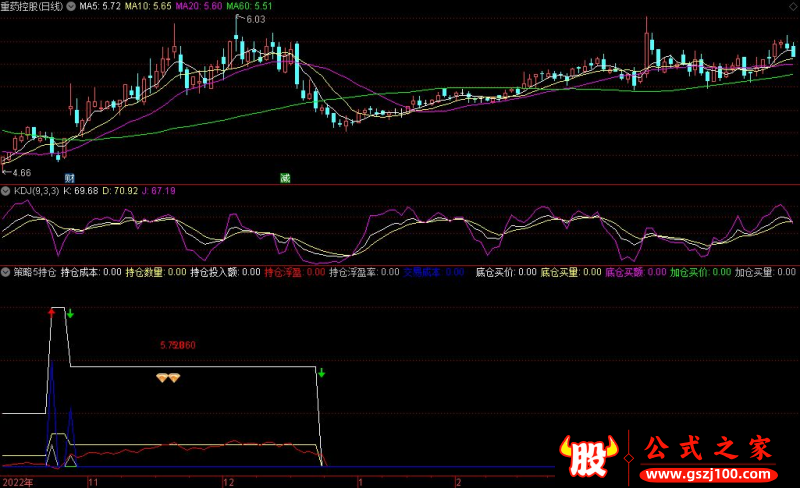Click the red up arrow buy signal
800x488 pixels.
(51, 313)
